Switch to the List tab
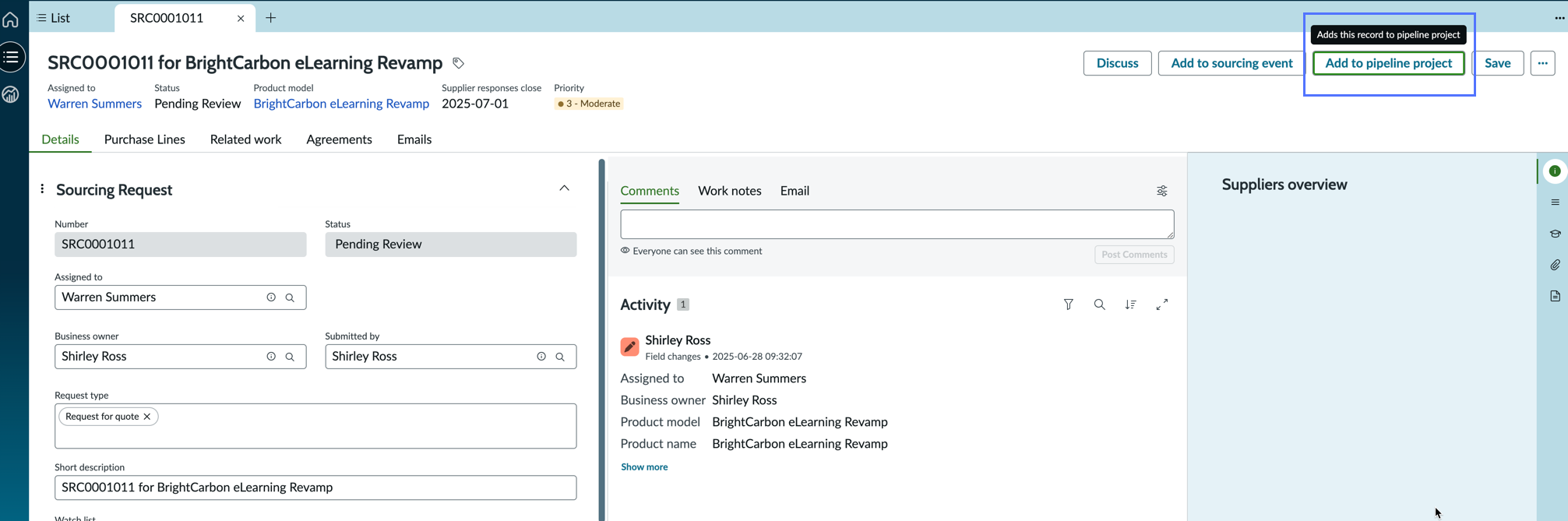This screenshot has height=521, width=1568. click(54, 18)
